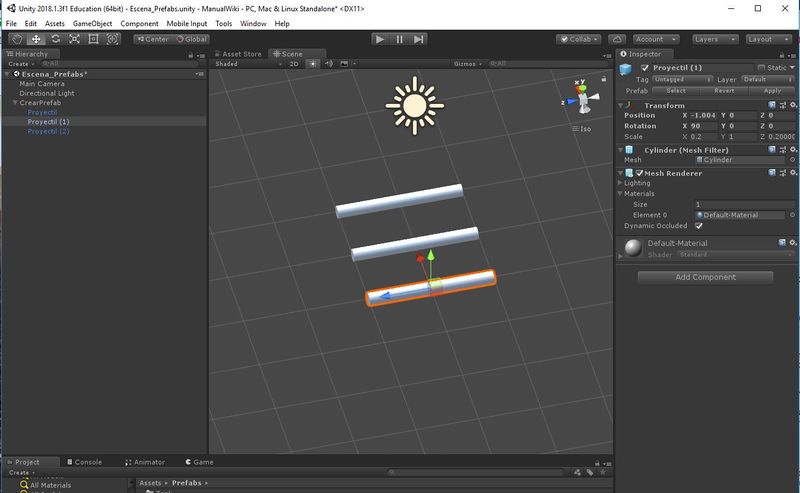The height and width of the screenshot is (493, 800).
Task: Open Mesh Renderer help icon
Action: pos(771,173)
